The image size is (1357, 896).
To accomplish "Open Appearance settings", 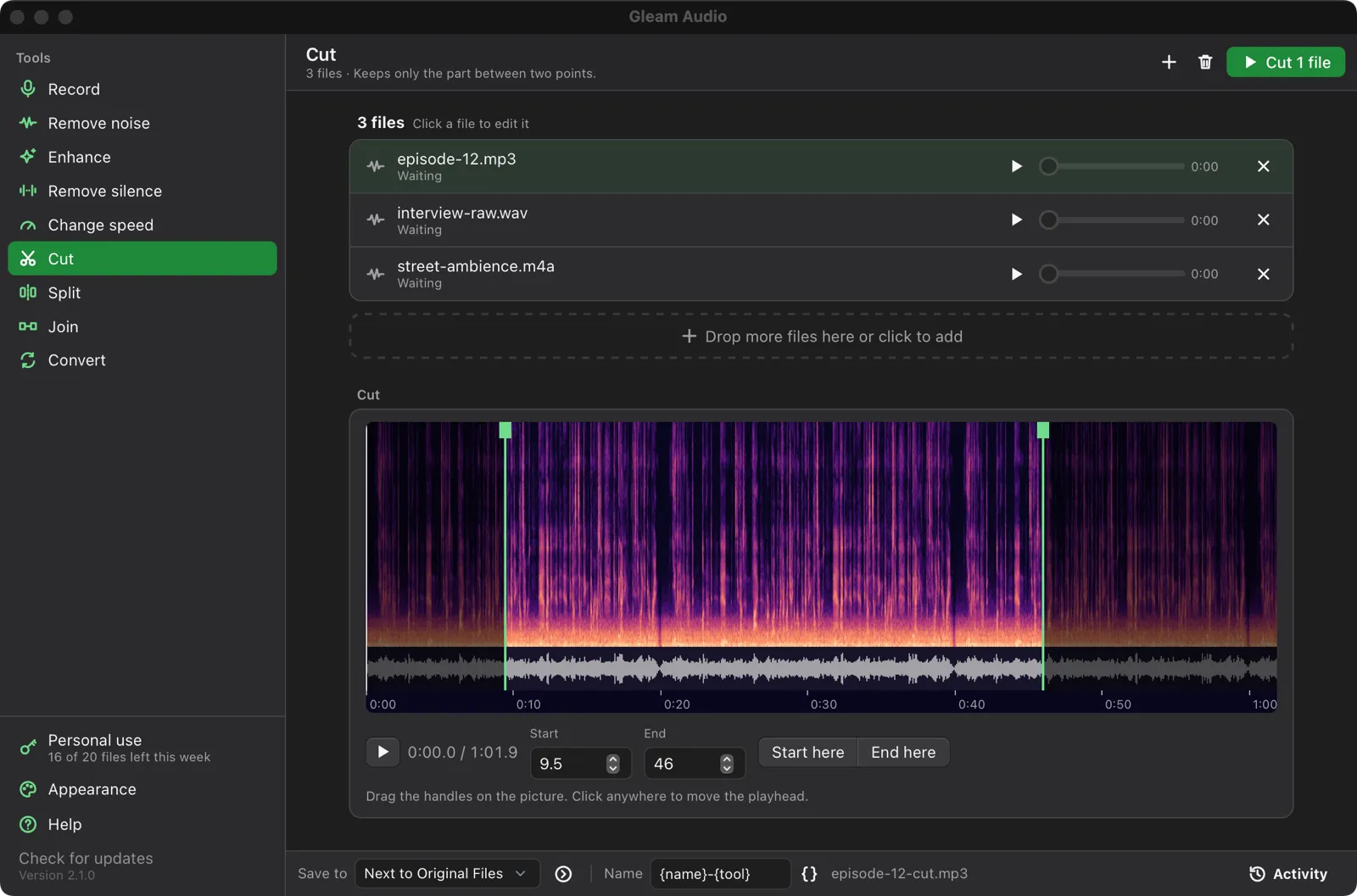I will point(142,789).
